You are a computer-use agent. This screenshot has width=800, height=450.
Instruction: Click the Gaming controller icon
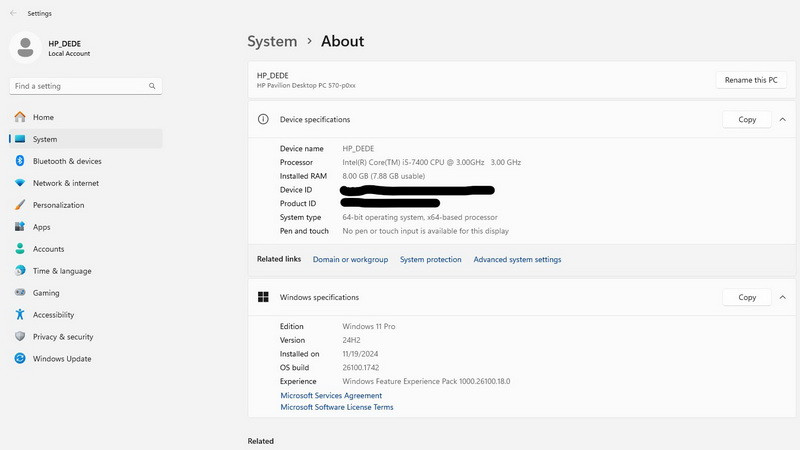pyautogui.click(x=20, y=292)
